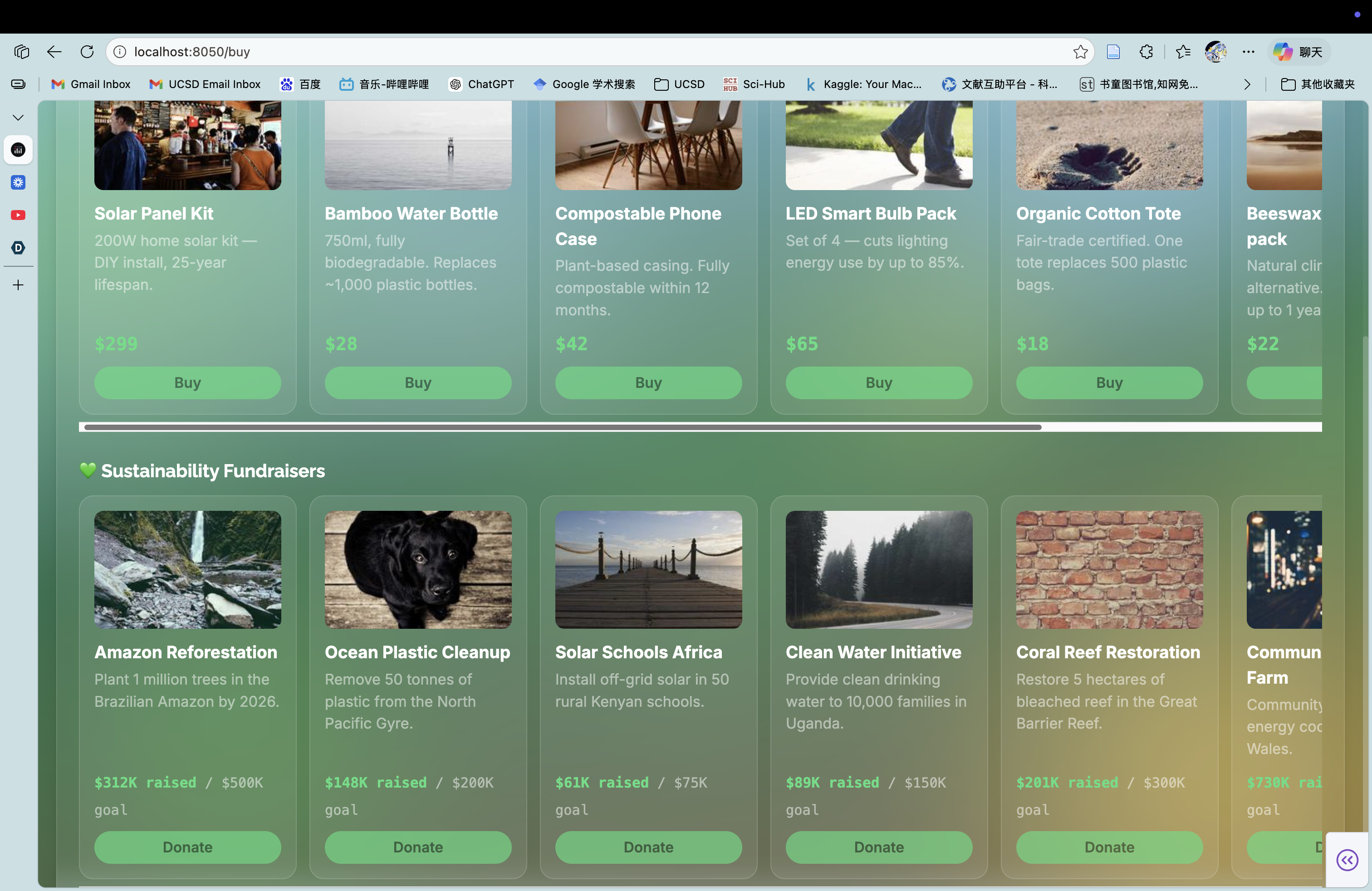Open browser settings ellipsis menu

(1249, 52)
